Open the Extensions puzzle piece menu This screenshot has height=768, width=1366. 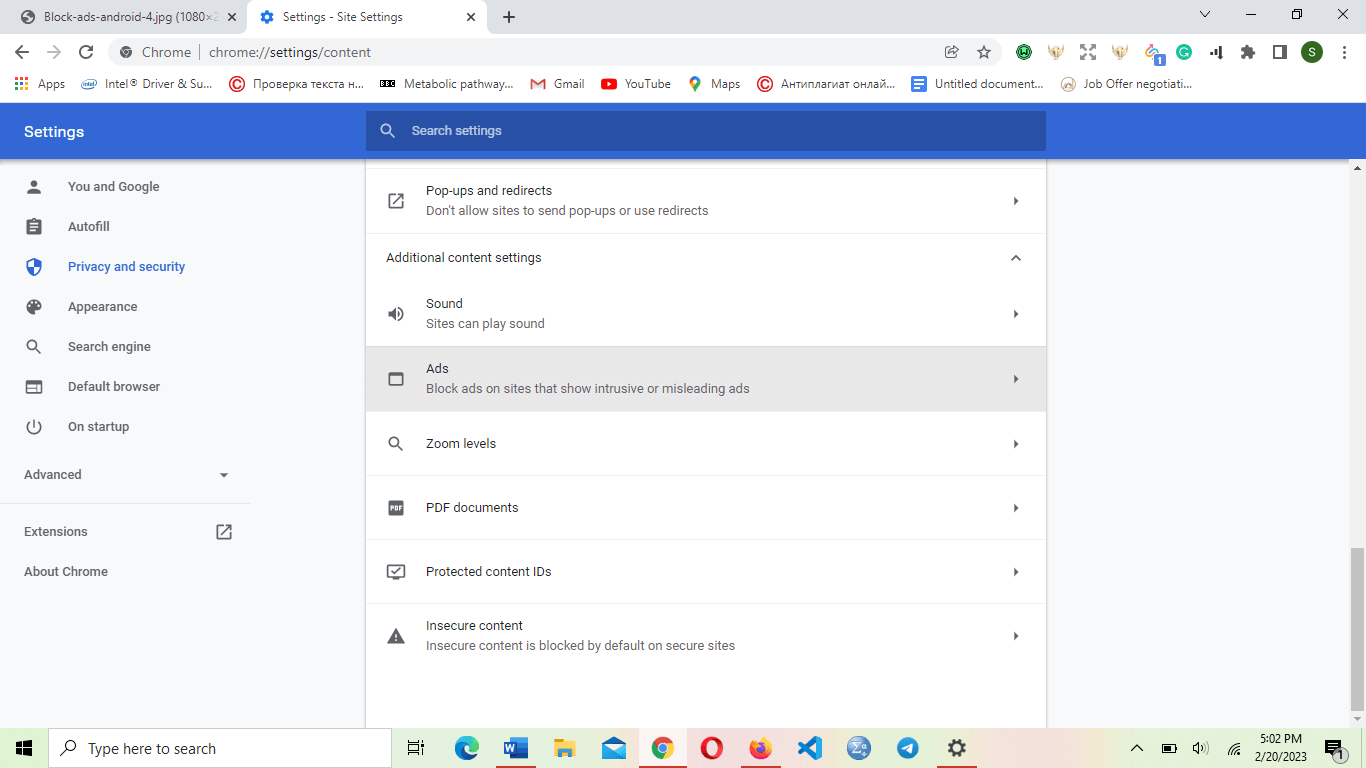pos(1248,52)
